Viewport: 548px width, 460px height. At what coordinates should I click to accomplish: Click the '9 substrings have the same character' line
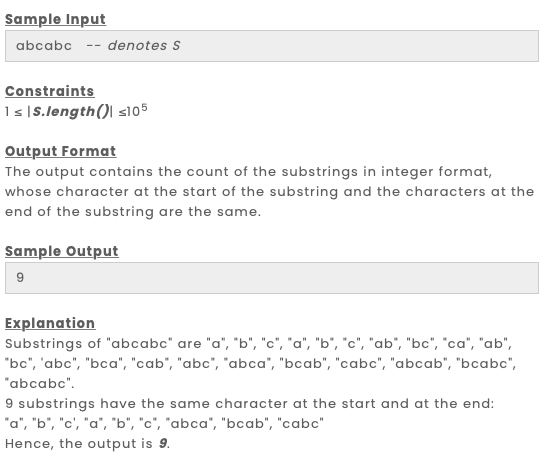(250, 404)
